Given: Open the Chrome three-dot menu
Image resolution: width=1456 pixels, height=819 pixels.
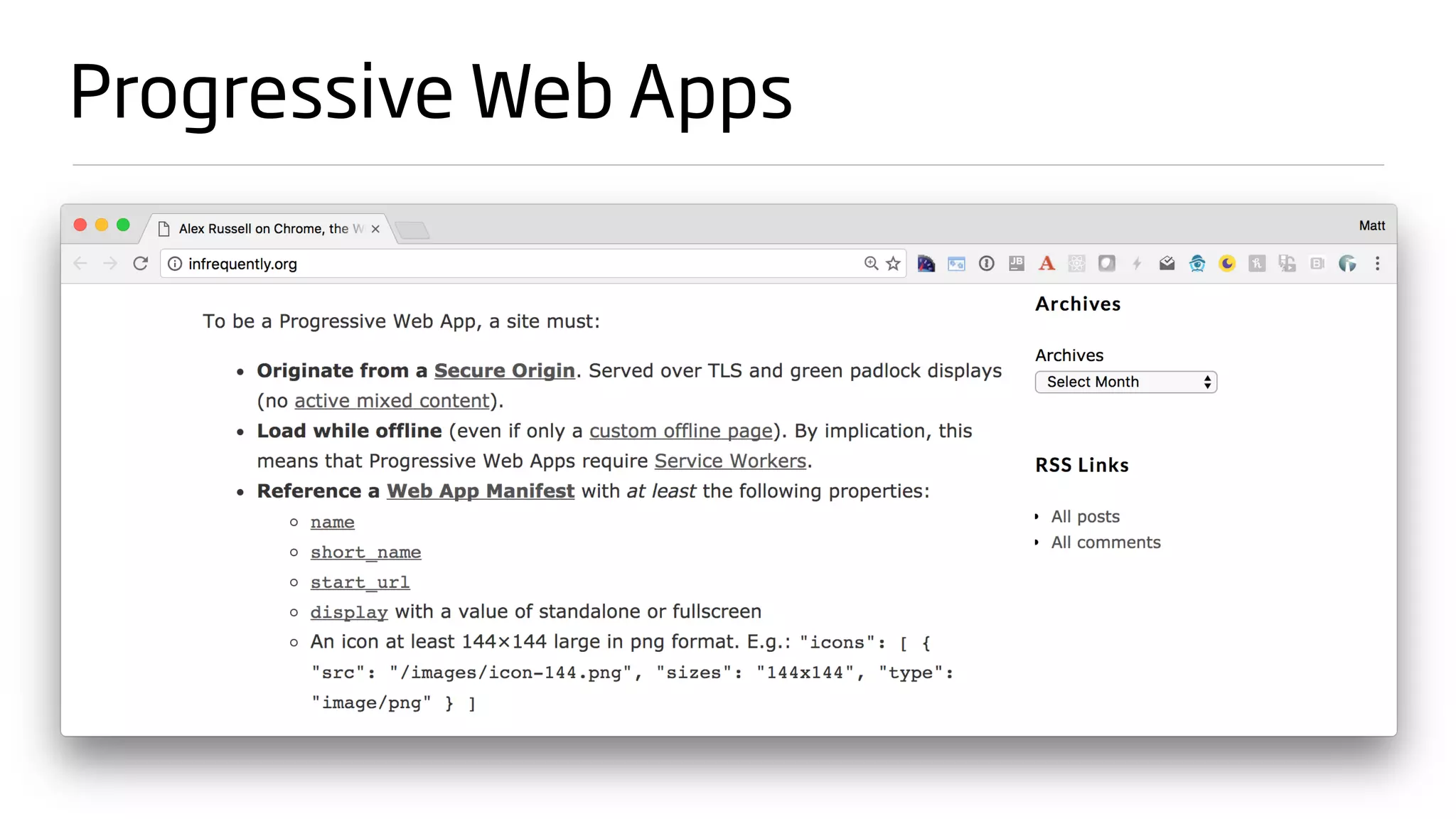Looking at the screenshot, I should point(1378,264).
